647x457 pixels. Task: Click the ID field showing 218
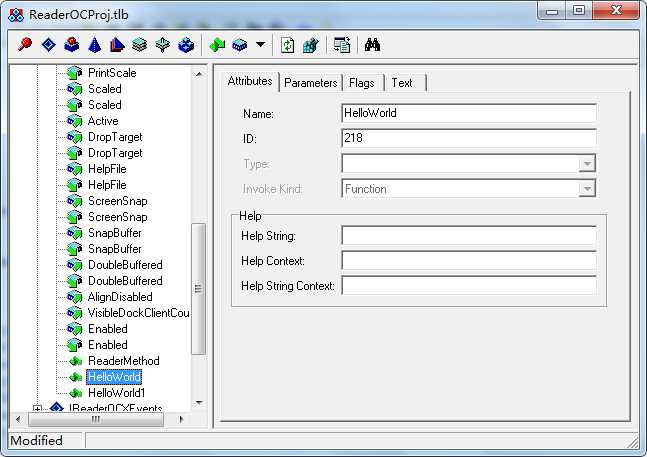tap(469, 138)
